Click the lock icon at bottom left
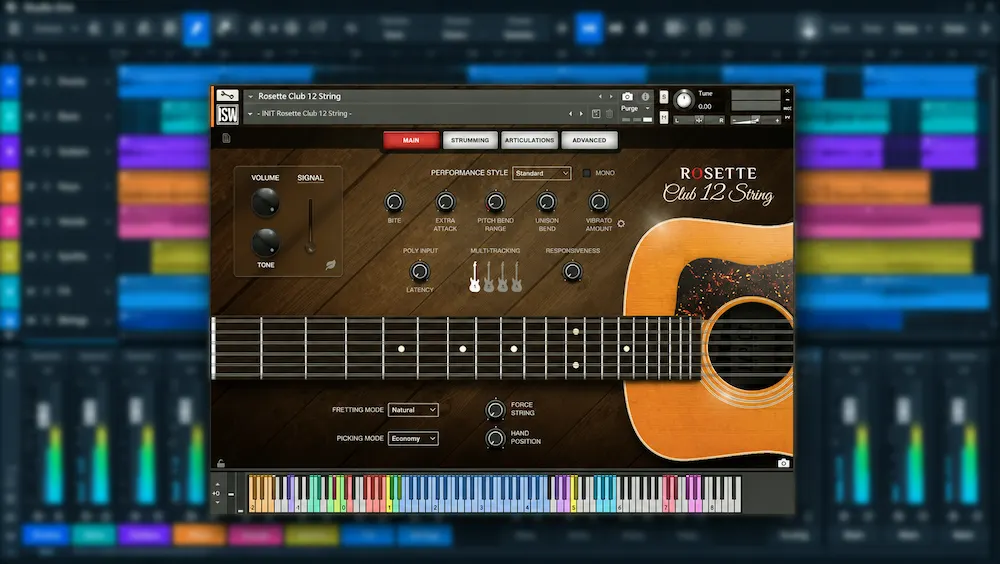Screen dimensions: 1000x564 tap(221, 463)
